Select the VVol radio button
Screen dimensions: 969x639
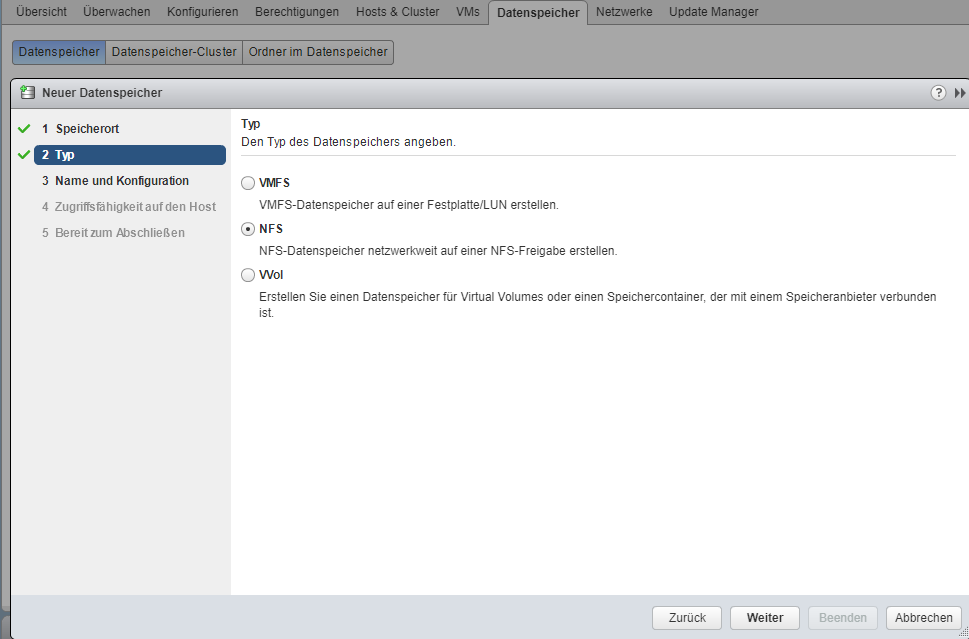tap(248, 275)
